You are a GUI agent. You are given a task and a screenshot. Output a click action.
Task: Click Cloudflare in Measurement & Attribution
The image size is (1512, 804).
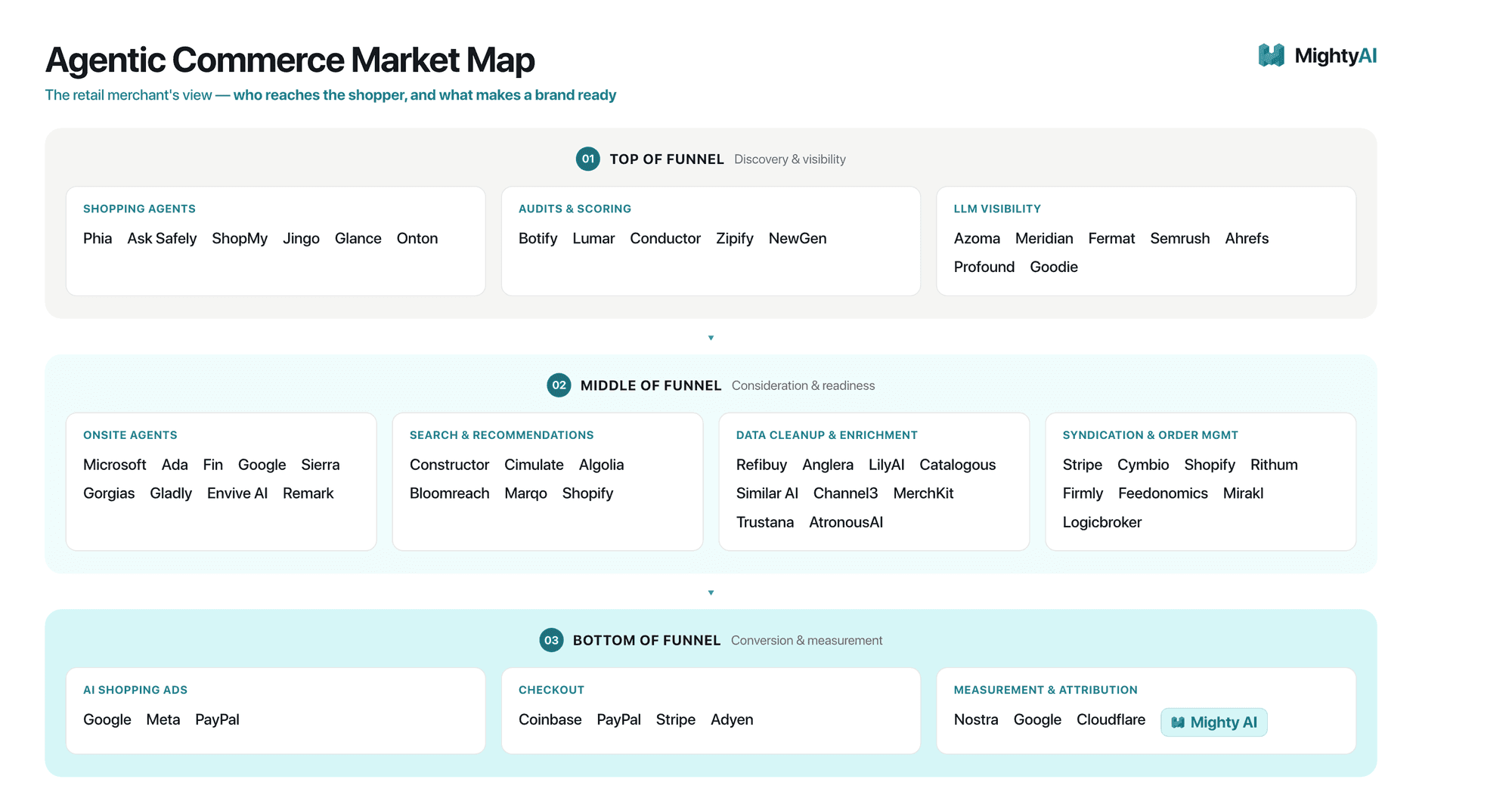(1111, 719)
